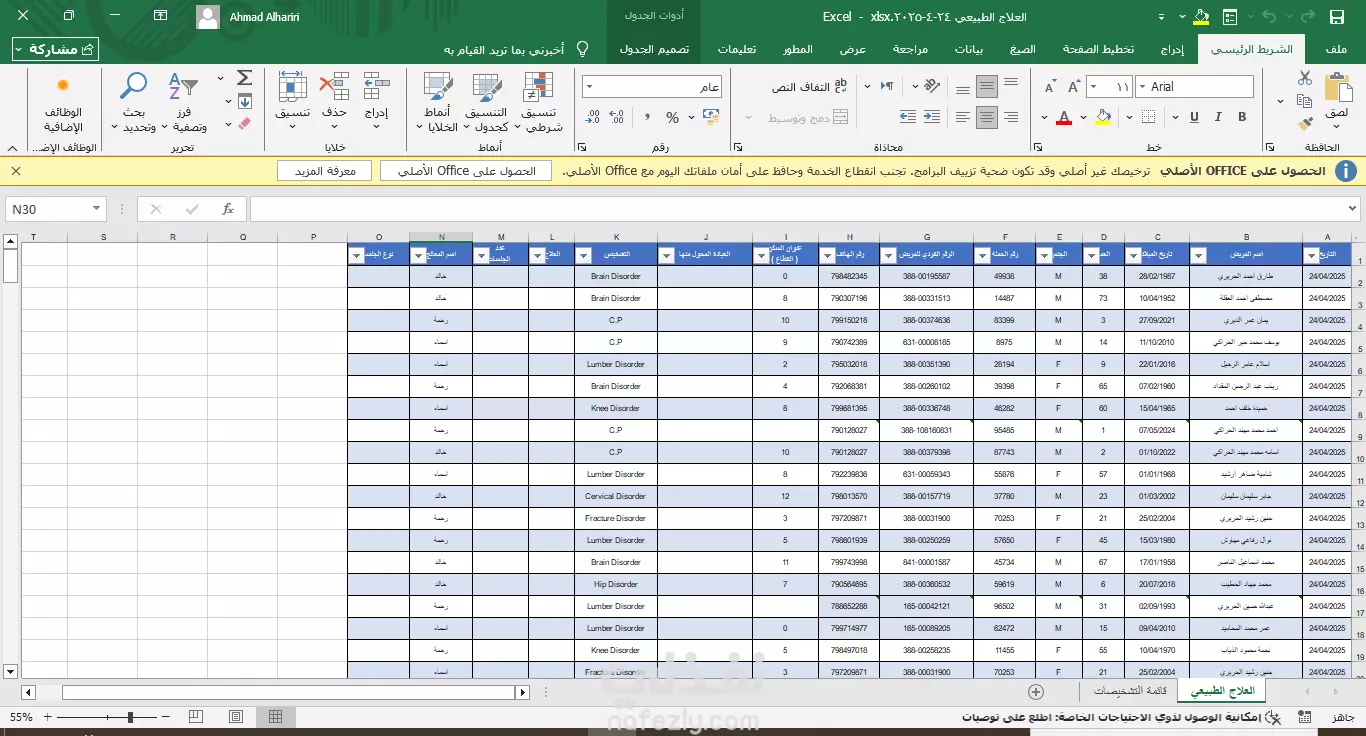1366x736 pixels.
Task: Open Conditional Formatting (تنسيق شرطي)
Action: pyautogui.click(x=540, y=103)
